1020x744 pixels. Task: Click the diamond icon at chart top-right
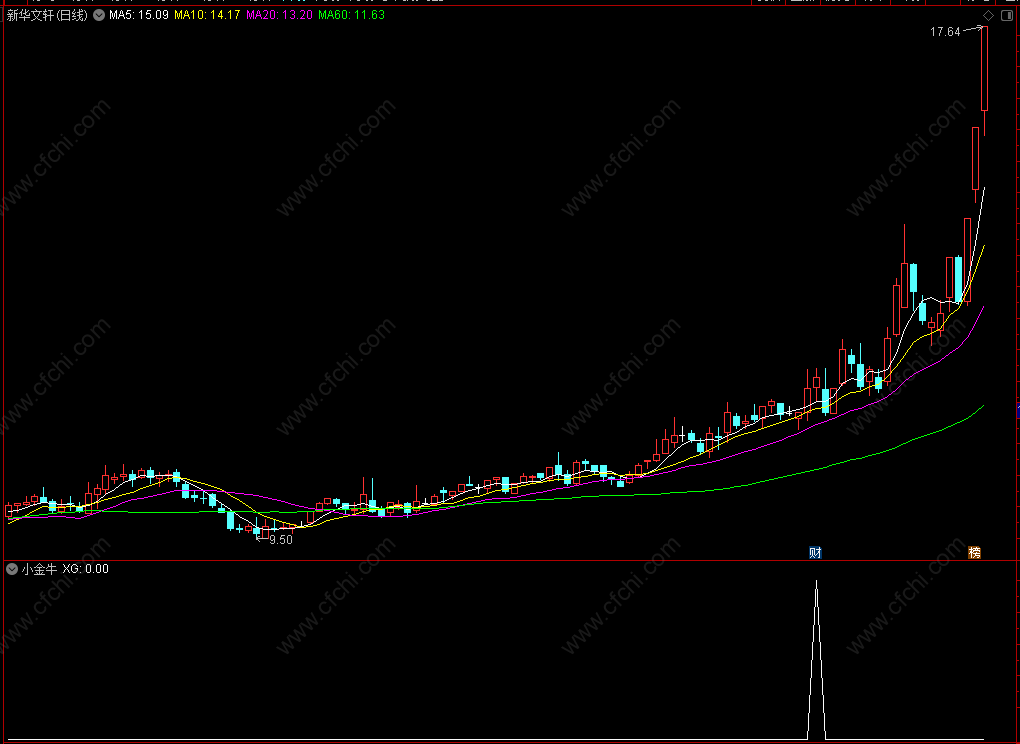point(988,16)
